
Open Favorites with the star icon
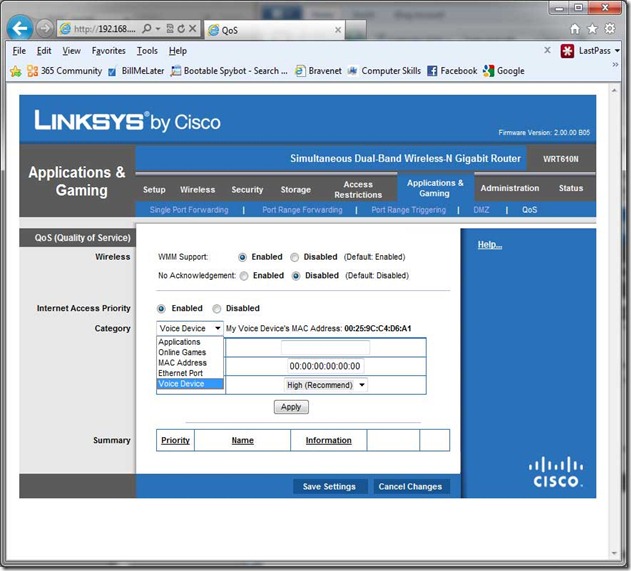pyautogui.click(x=592, y=29)
